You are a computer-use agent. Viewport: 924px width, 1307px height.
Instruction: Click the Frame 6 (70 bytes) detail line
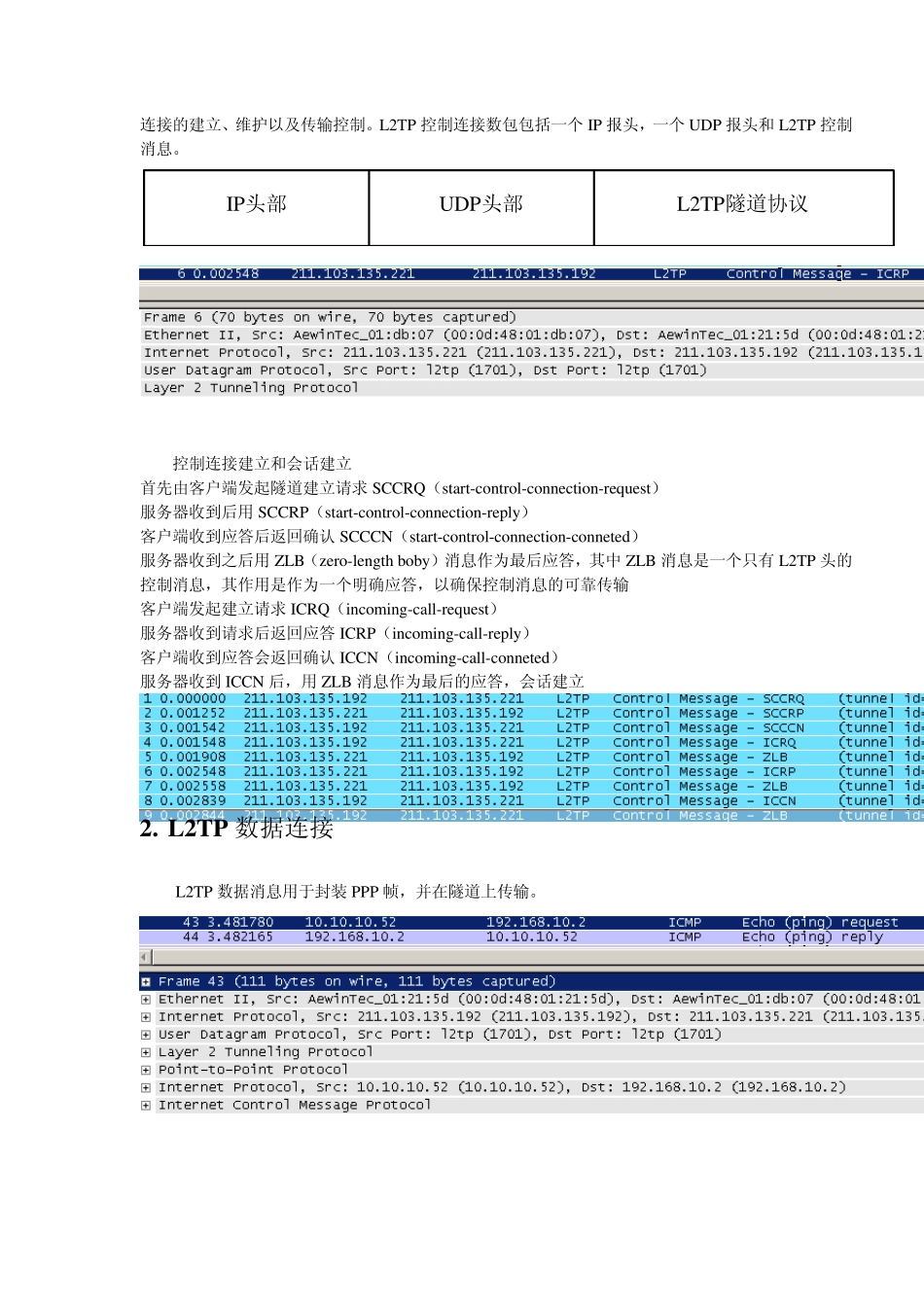pos(330,317)
